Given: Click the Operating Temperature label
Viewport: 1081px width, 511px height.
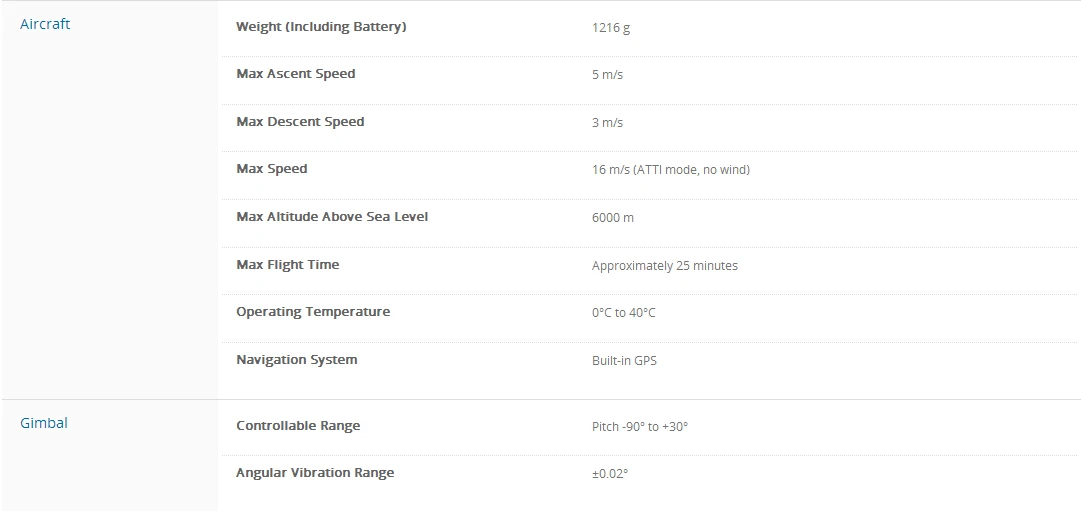Looking at the screenshot, I should coord(313,312).
